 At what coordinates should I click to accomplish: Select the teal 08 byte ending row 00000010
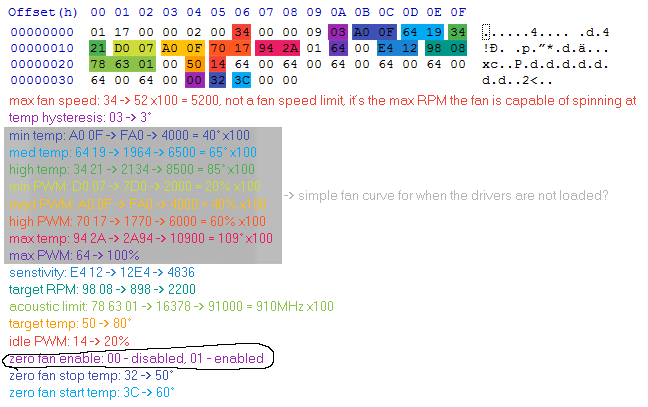458,48
